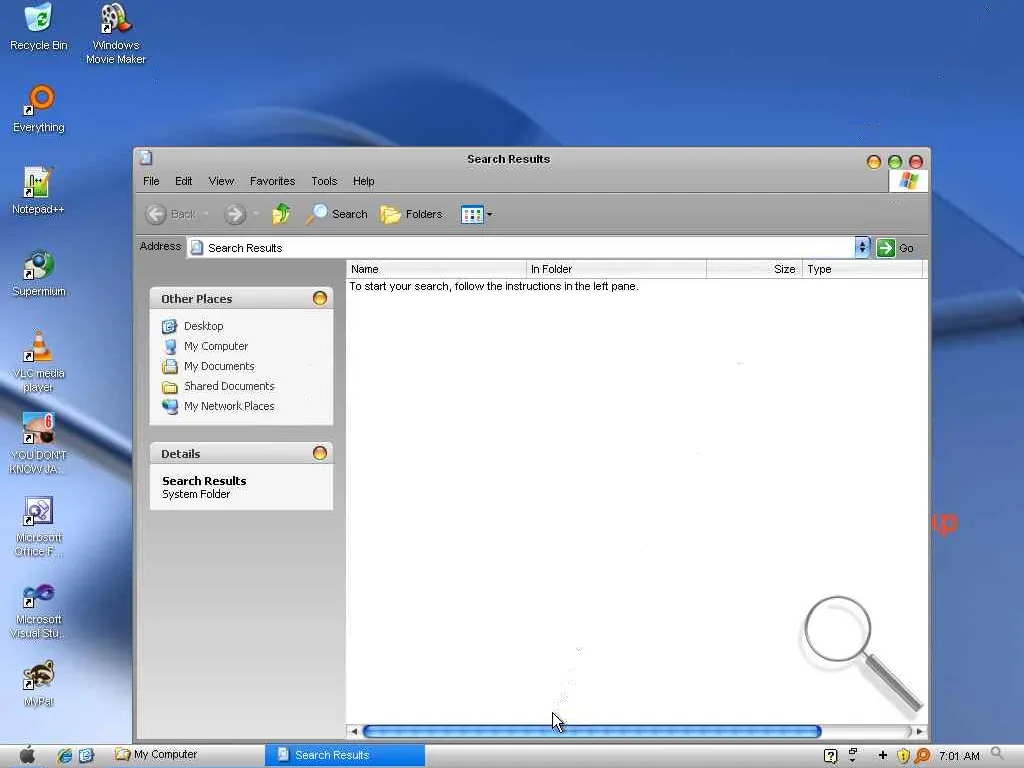Screen dimensions: 1024x768
Task: Click the taskbar clock showing 7:01 AM
Action: [959, 756]
